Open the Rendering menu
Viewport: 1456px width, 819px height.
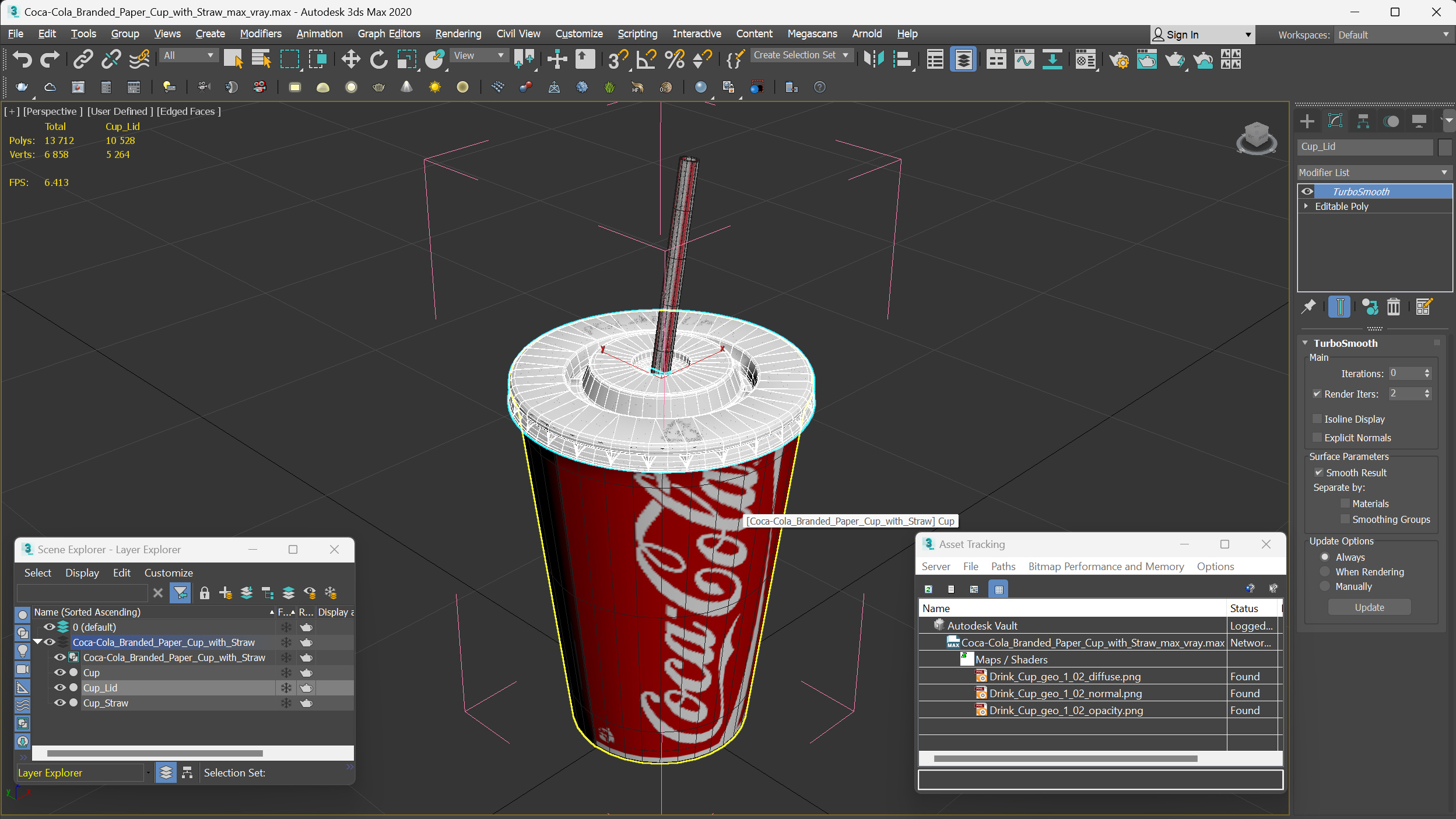click(x=458, y=34)
